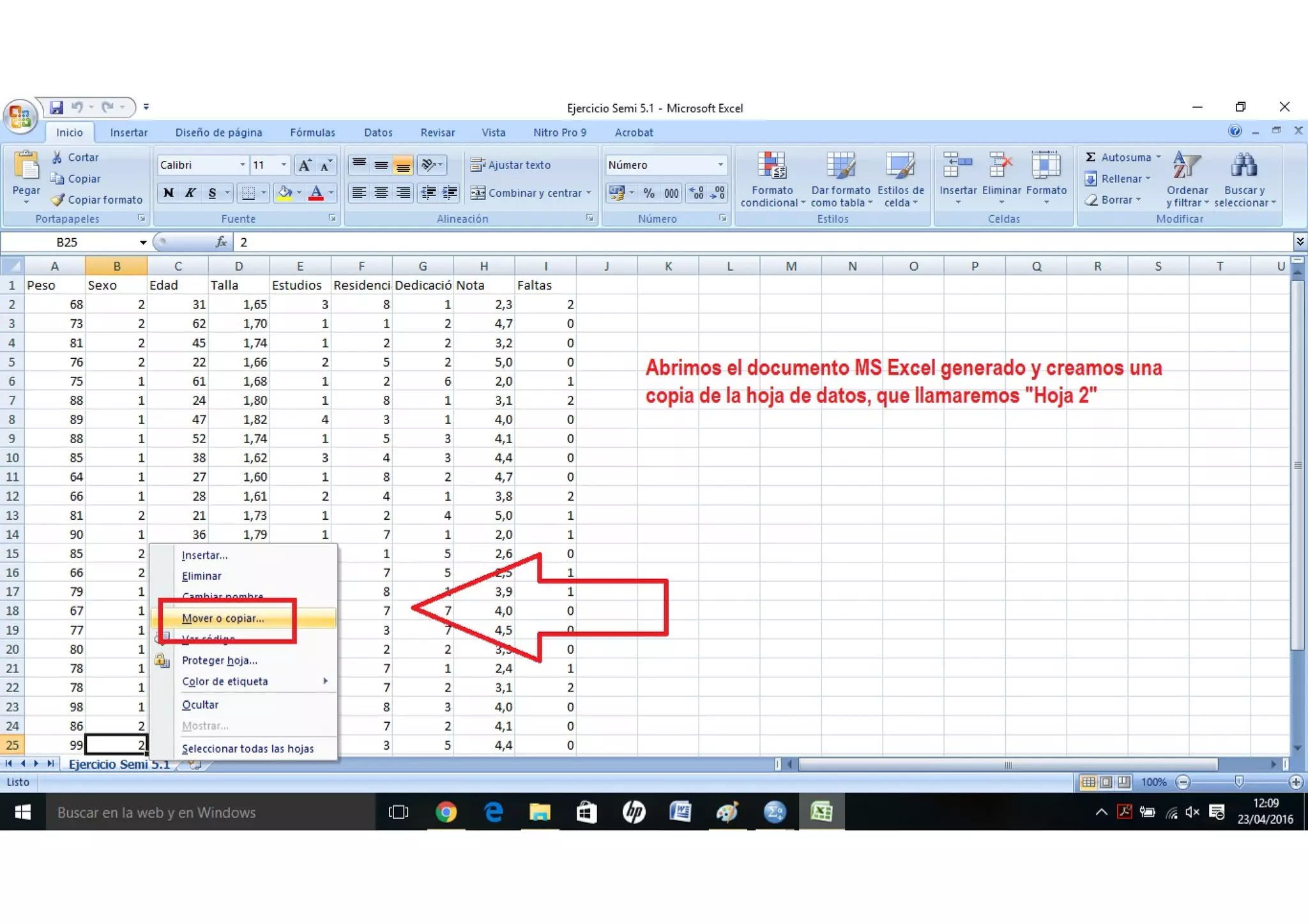Click the Autosuma sigma icon
Viewport: 1308px width, 924px height.
click(1091, 157)
